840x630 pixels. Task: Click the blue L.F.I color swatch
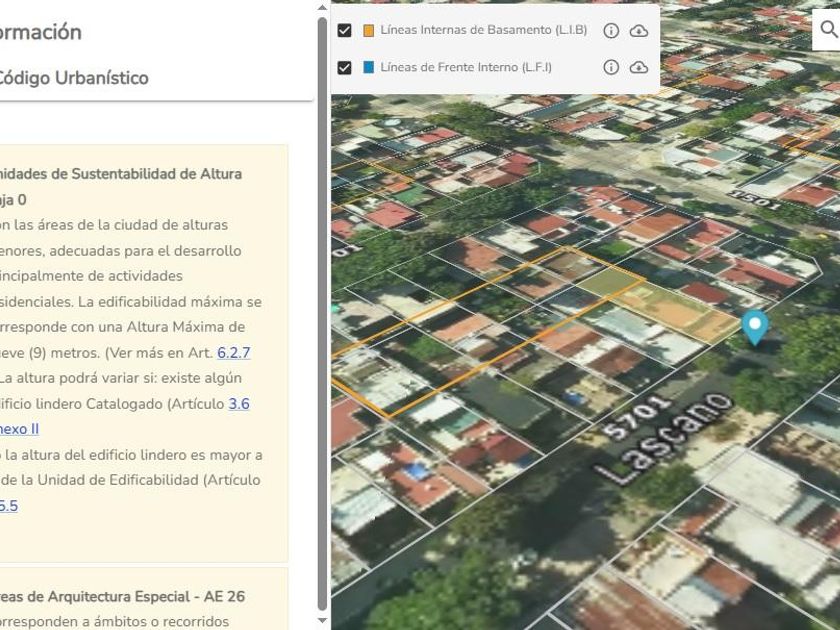(x=368, y=67)
